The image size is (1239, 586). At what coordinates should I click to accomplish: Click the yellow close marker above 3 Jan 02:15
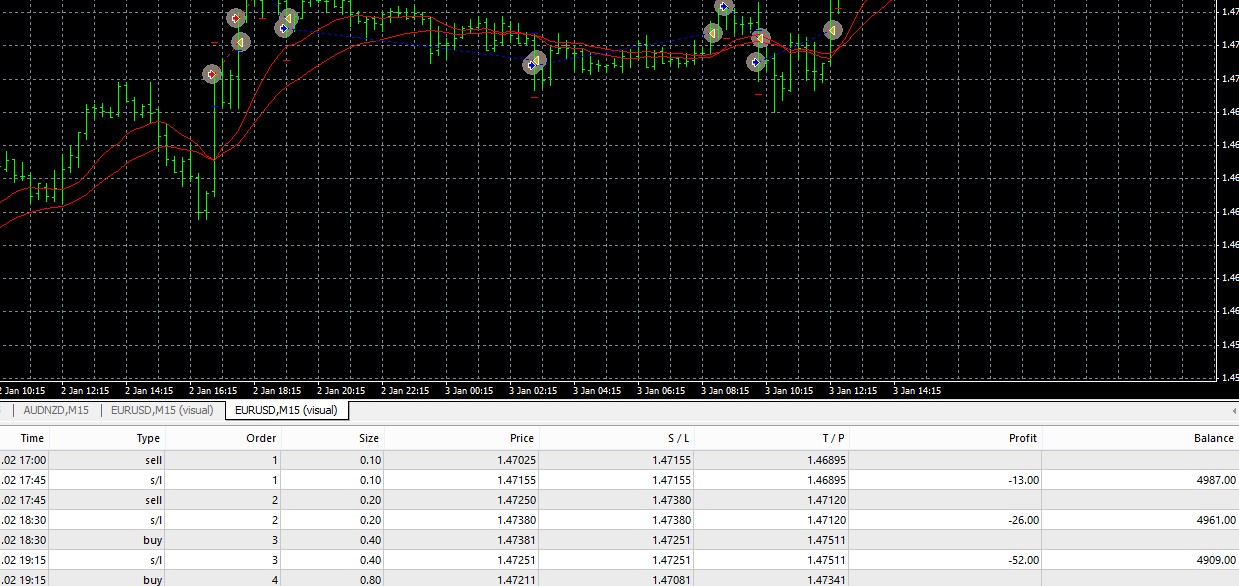(537, 61)
